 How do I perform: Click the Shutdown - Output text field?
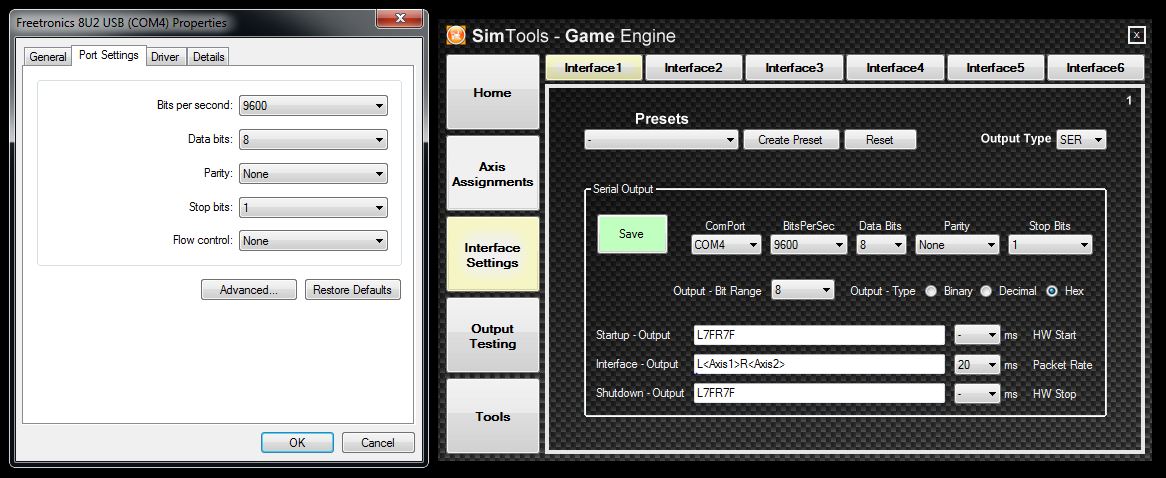819,393
